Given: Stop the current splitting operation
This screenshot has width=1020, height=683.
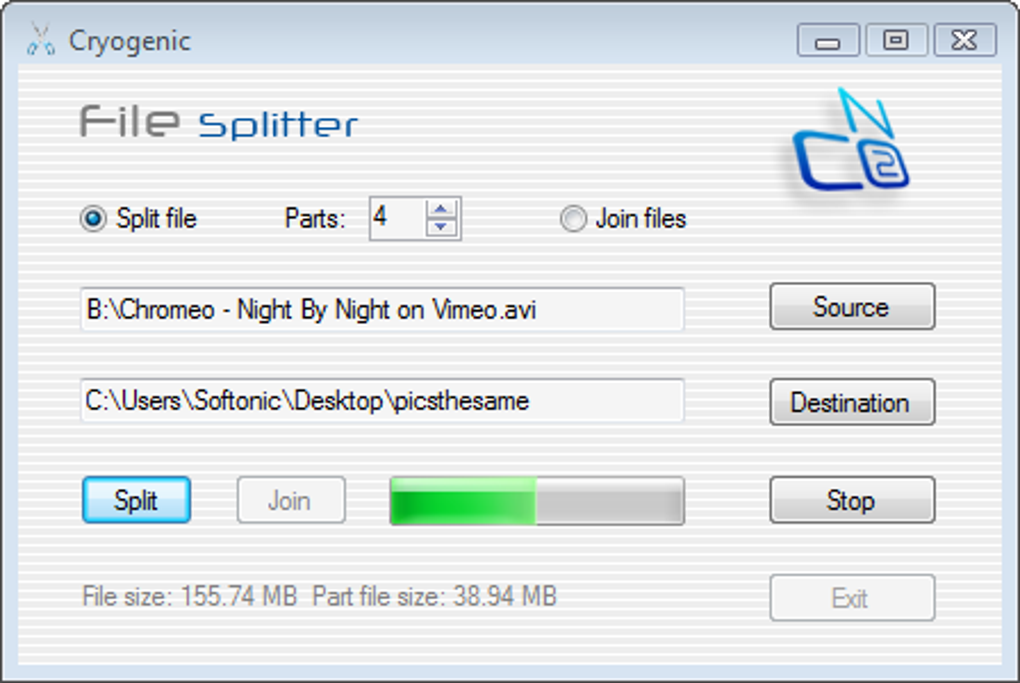Looking at the screenshot, I should coord(851,500).
